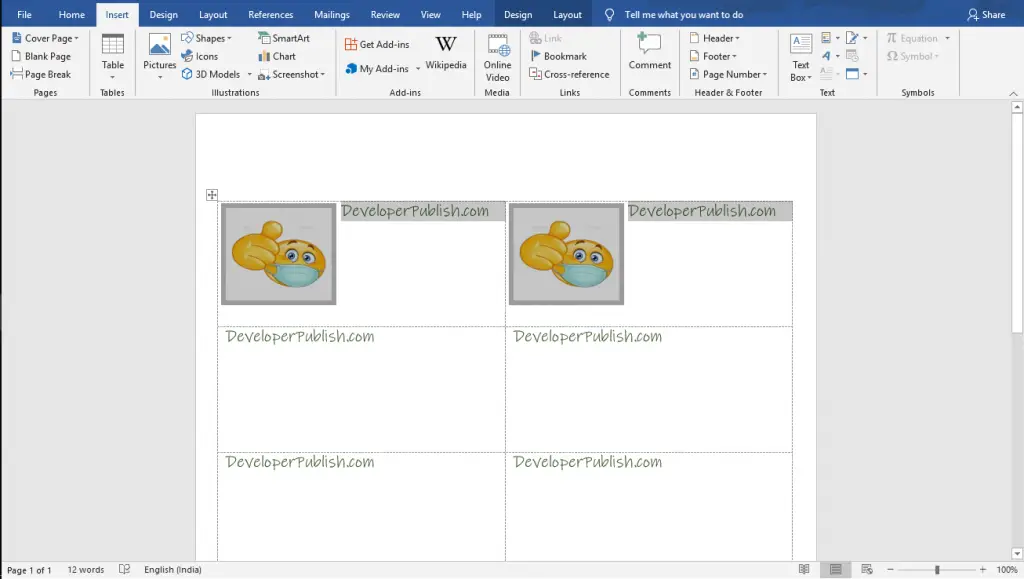
Task: Insert a Cross-reference
Action: point(569,74)
